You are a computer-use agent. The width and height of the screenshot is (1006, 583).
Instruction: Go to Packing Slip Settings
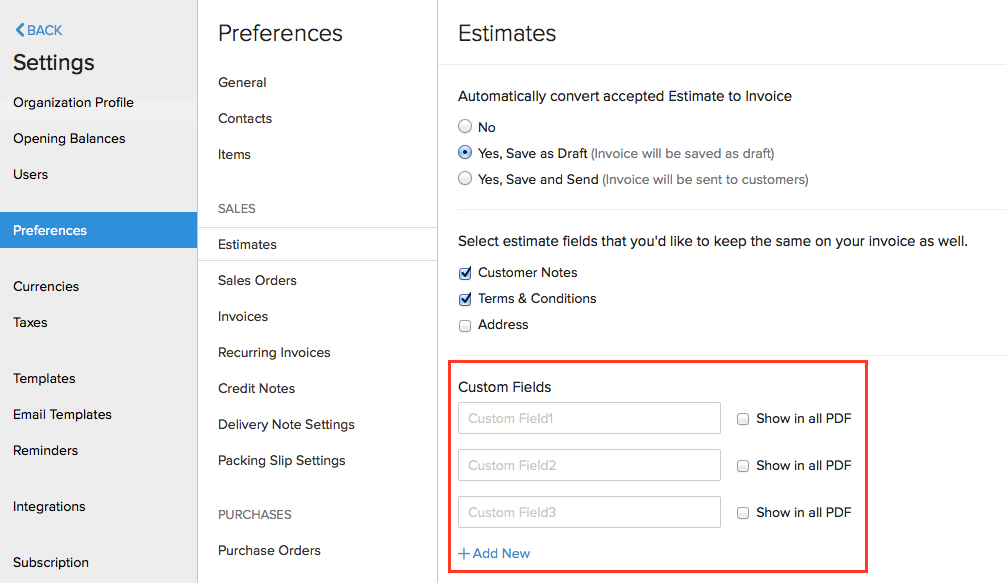(281, 460)
